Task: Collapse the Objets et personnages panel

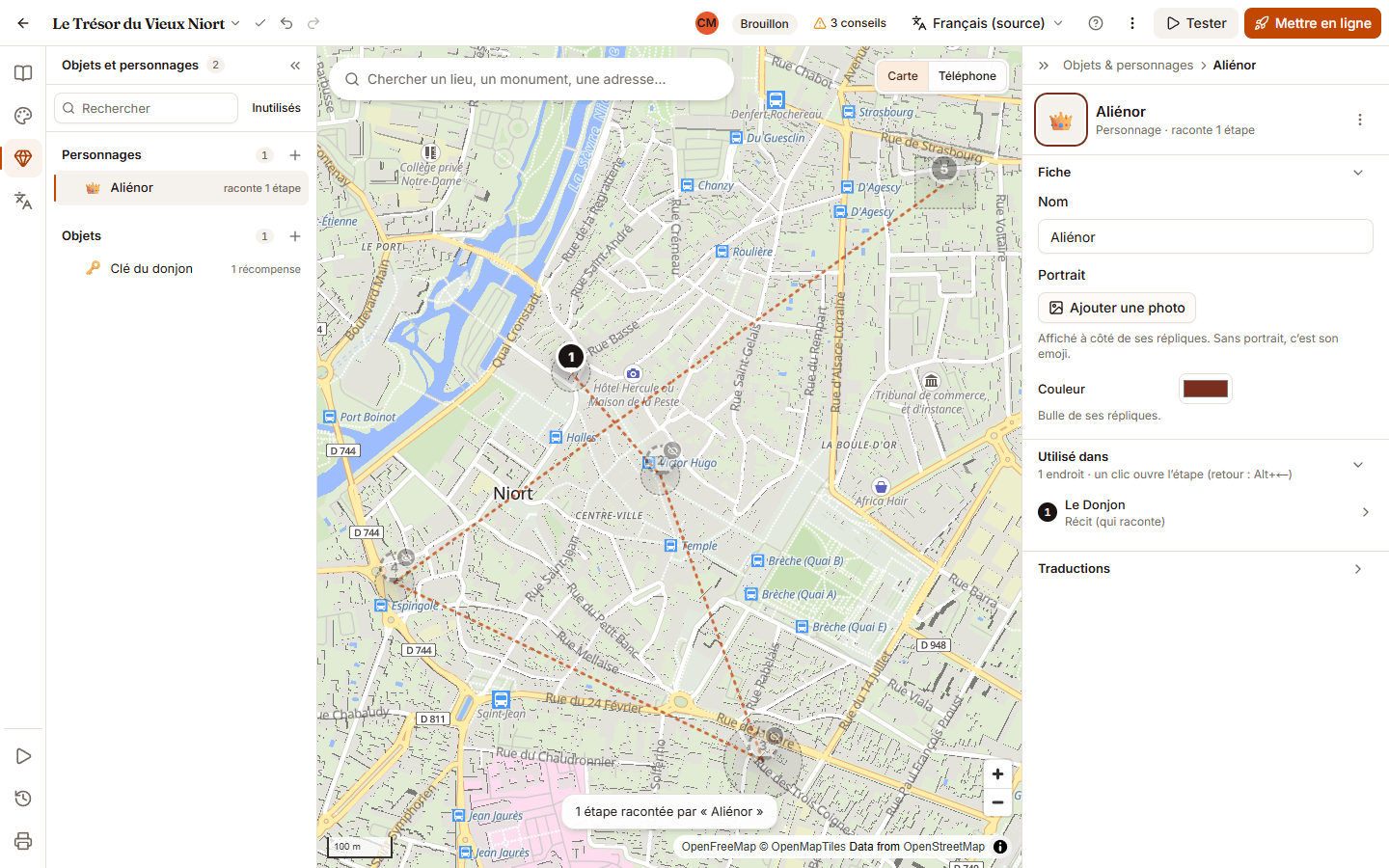Action: click(x=295, y=66)
